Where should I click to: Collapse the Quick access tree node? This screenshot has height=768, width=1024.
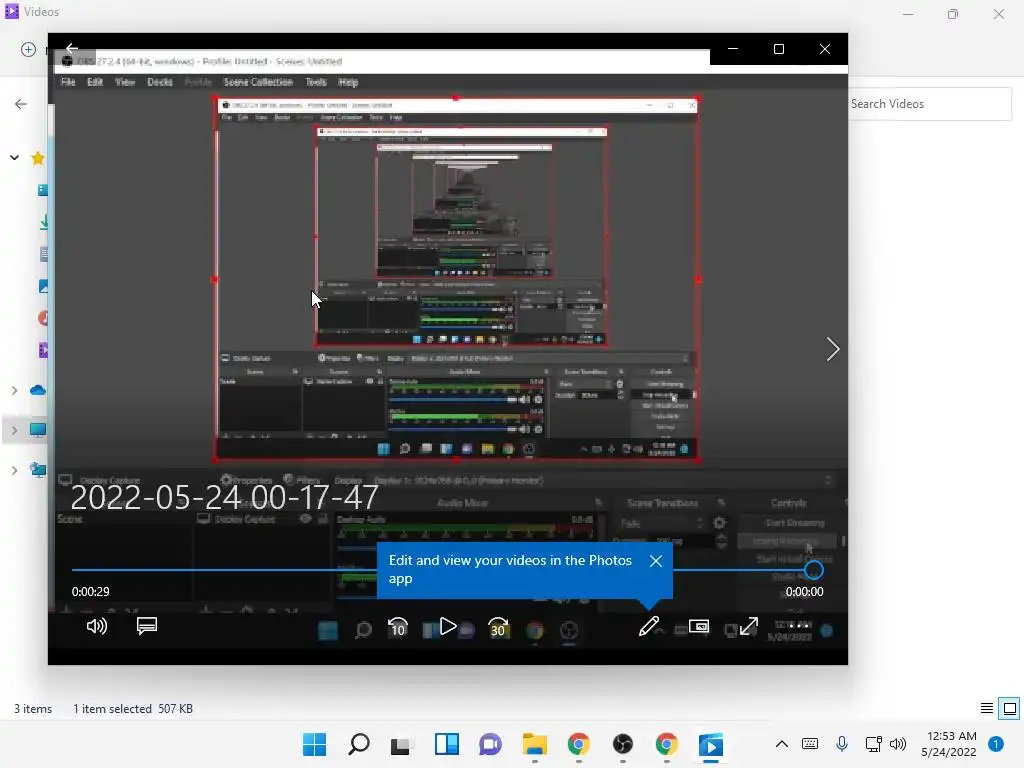(14, 157)
